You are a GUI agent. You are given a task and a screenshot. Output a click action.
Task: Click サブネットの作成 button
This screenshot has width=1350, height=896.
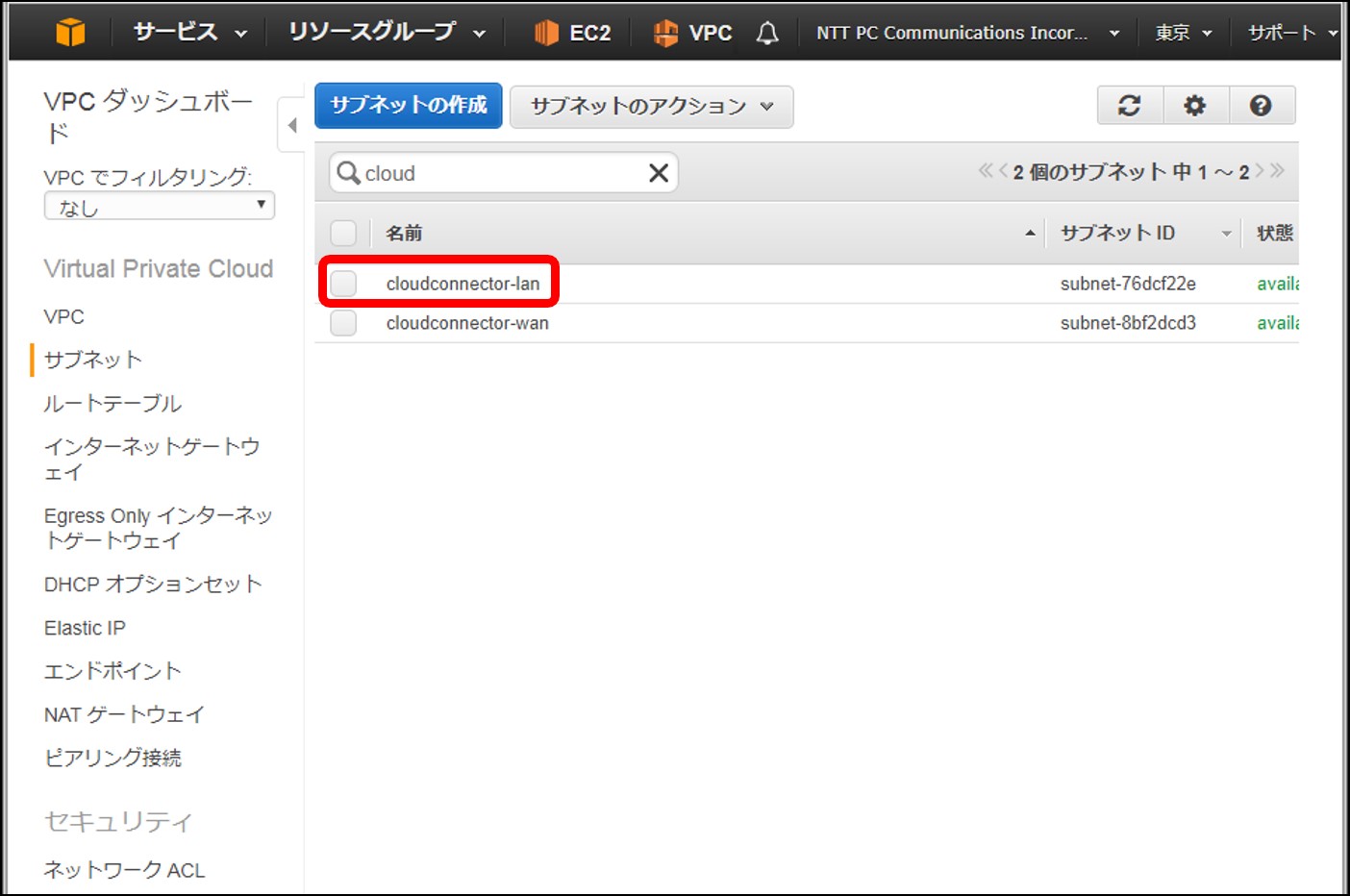click(409, 106)
